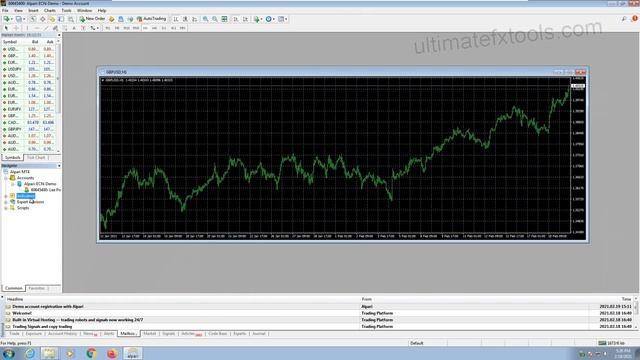Toggle the Chart Shift icon
The width and height of the screenshot is (640, 360).
click(x=245, y=19)
